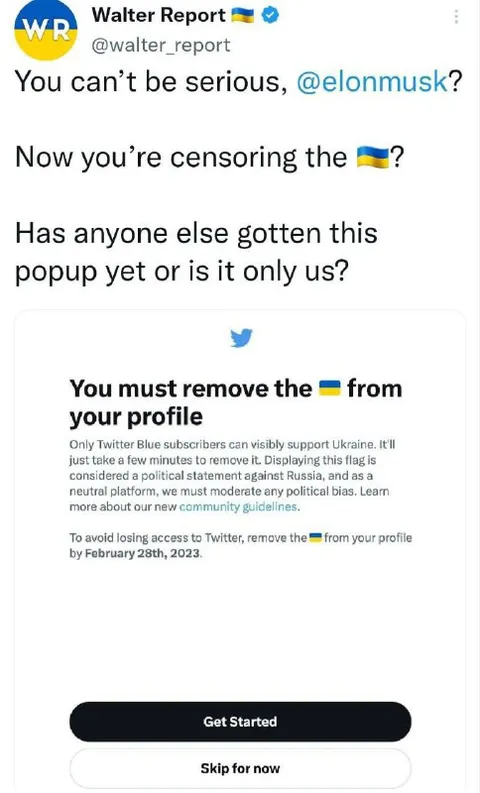The height and width of the screenshot is (793, 480).
Task: Click the flag icon in popup heading
Action: tap(329, 388)
